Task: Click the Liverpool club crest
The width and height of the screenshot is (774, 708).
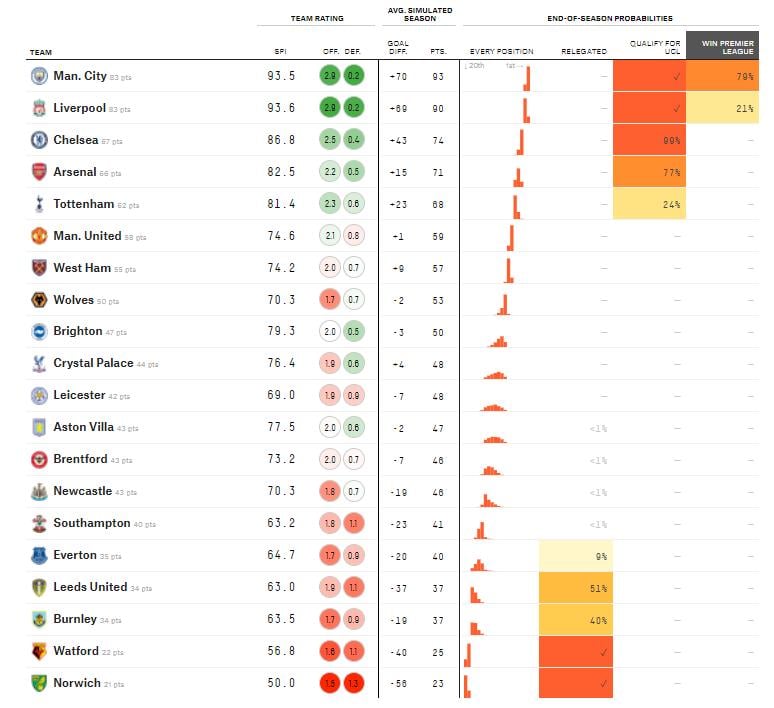Action: [x=39, y=108]
